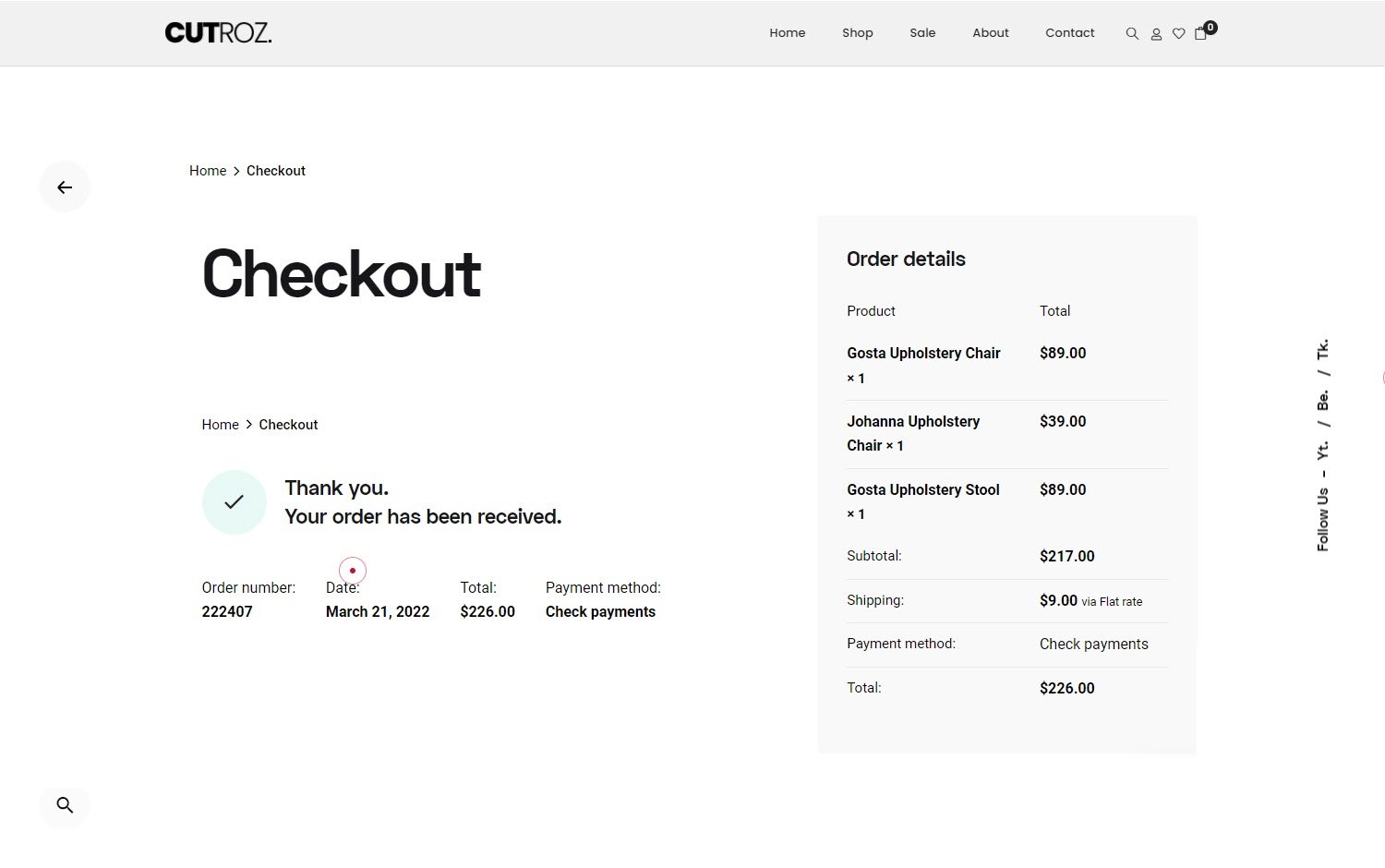This screenshot has width=1385, height=868.
Task: Click the red dot marker above Date
Action: [x=352, y=570]
